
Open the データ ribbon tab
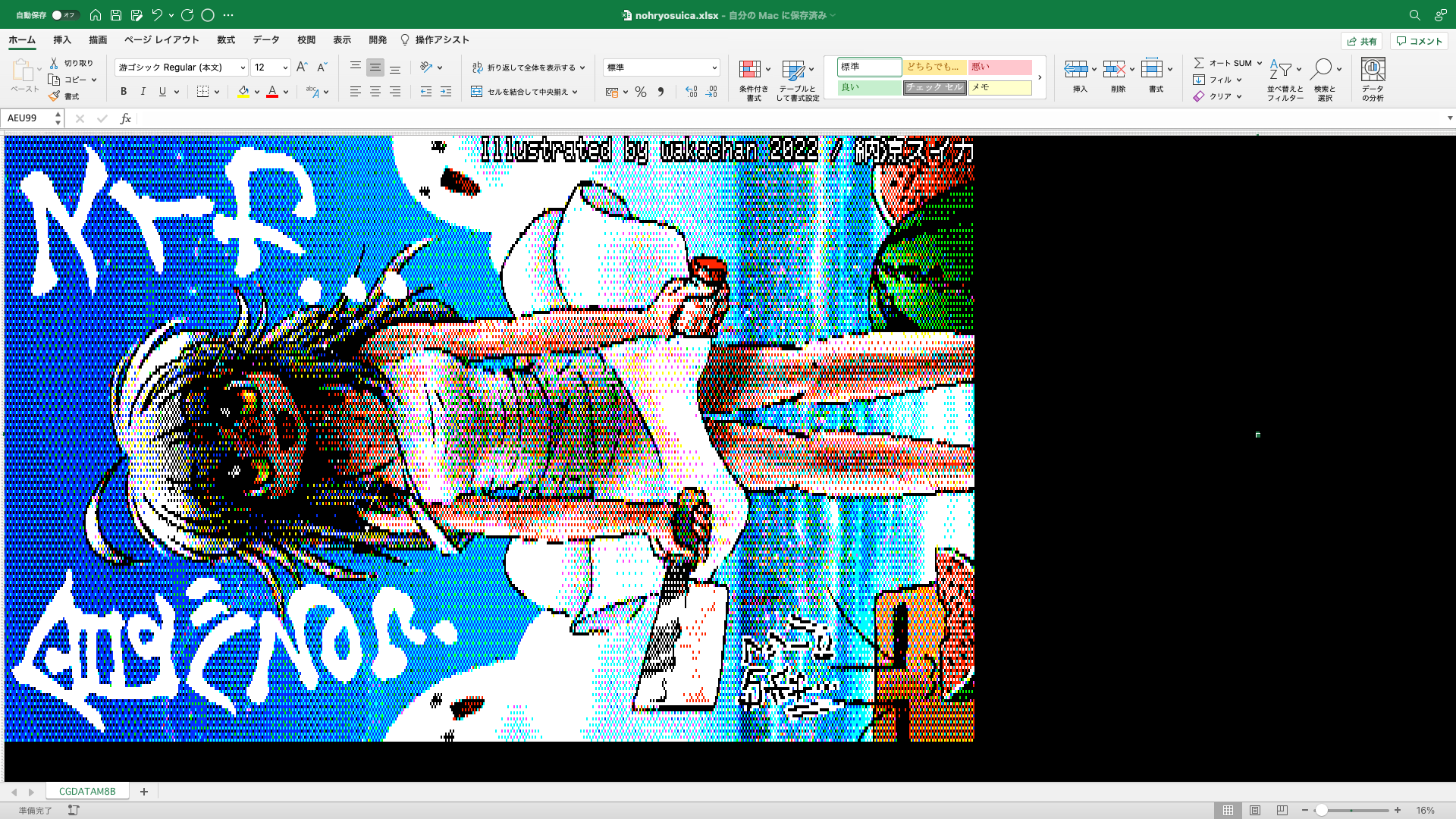point(266,40)
